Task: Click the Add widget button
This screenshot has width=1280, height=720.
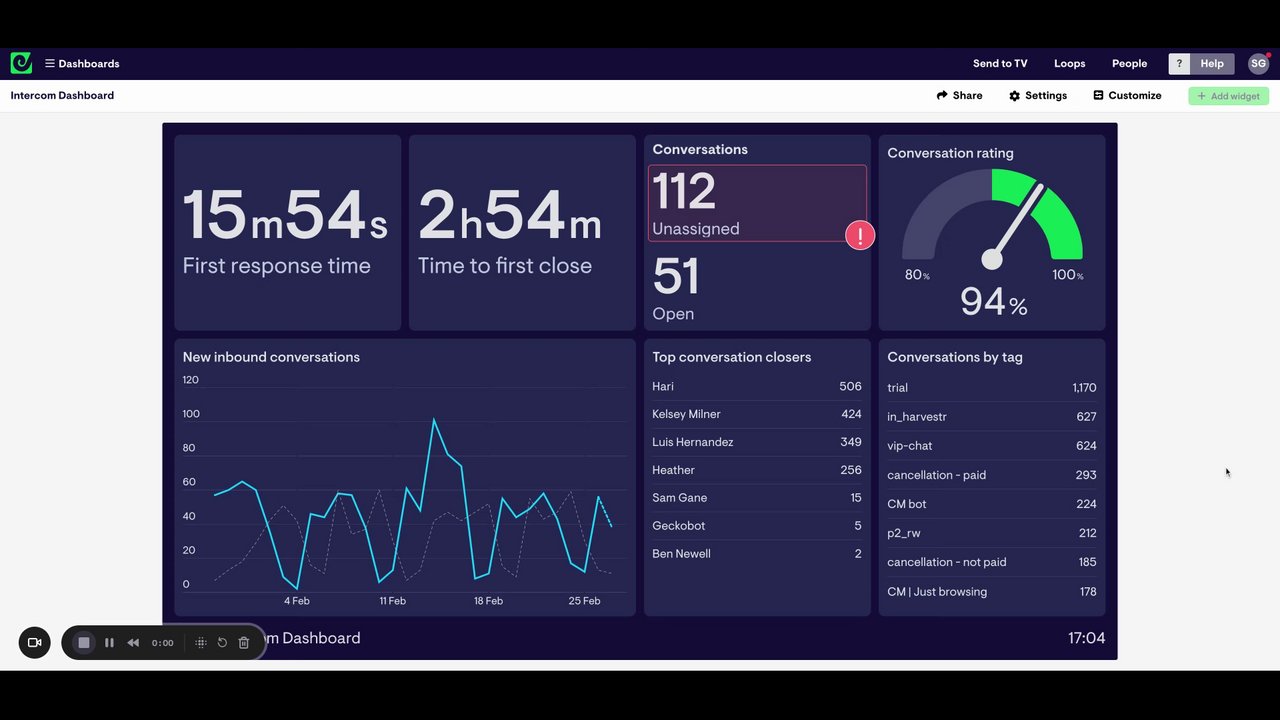Action: point(1228,96)
